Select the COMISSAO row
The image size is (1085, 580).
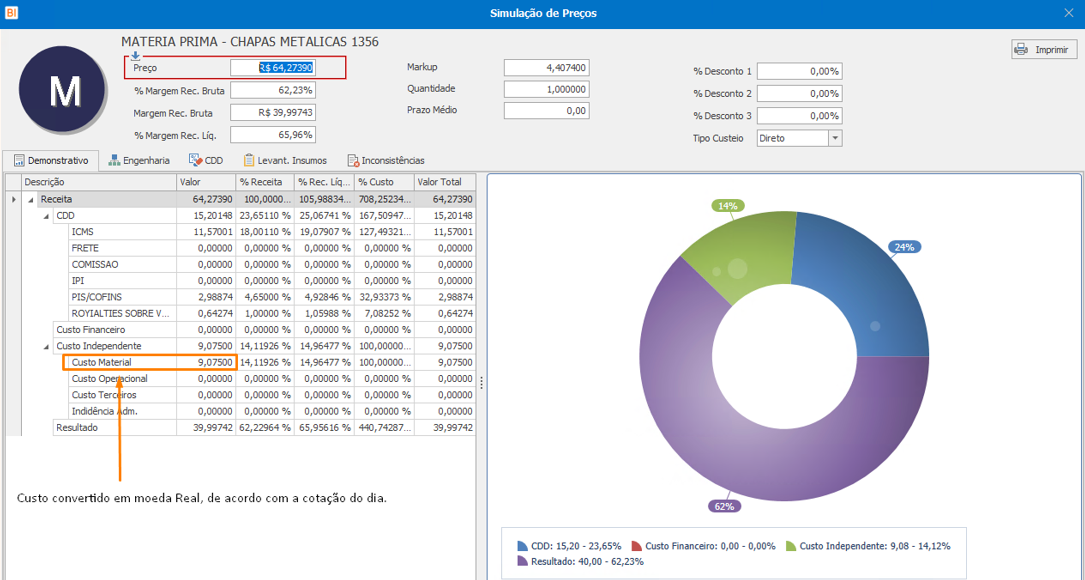(x=272, y=264)
